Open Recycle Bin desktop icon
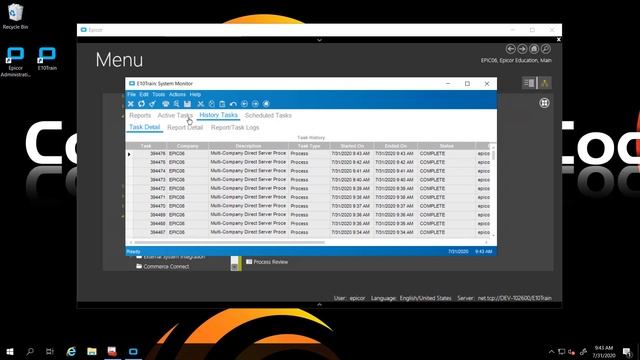640x360 pixels. pos(16,16)
